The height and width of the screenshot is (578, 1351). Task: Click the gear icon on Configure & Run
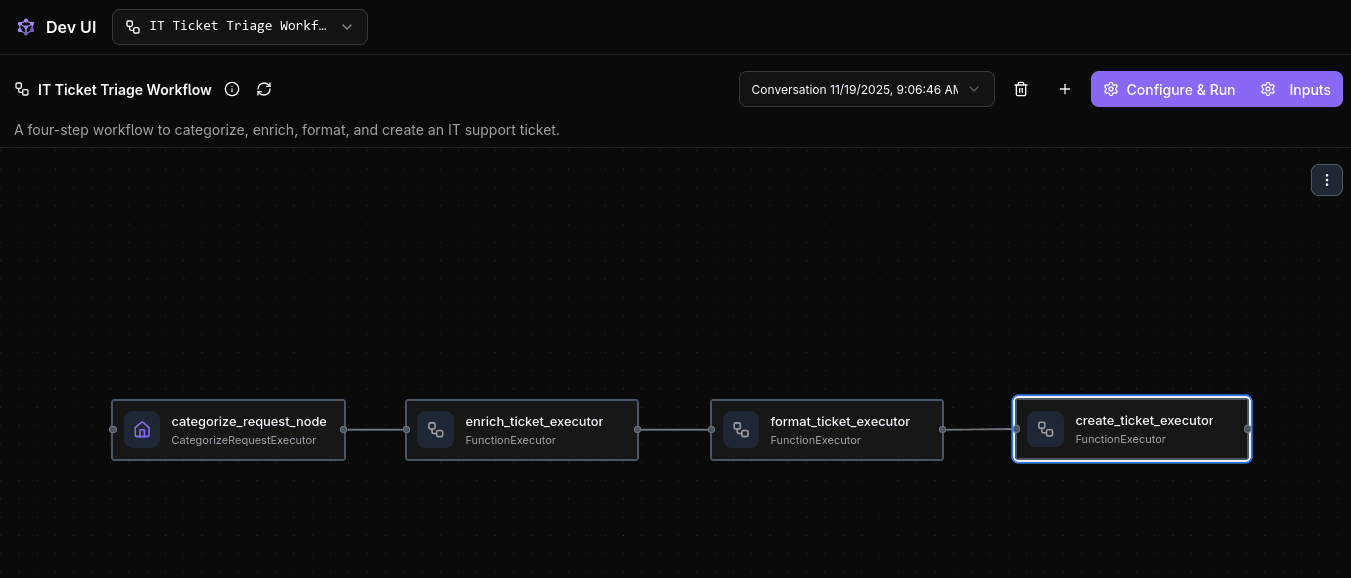[1111, 89]
